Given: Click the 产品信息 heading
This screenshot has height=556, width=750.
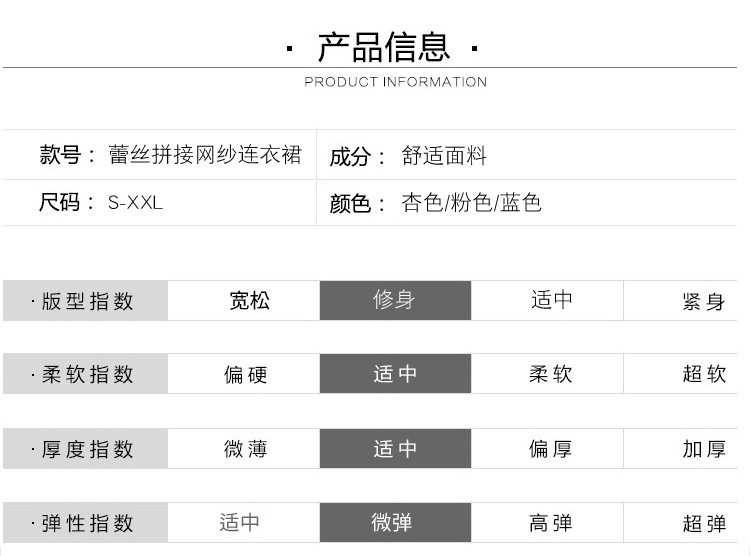Looking at the screenshot, I should [x=384, y=46].
